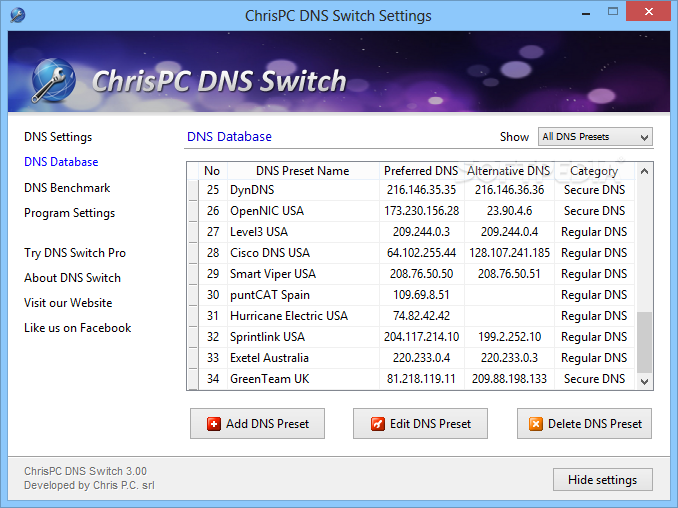Click preferred DNS 74.82.42.42
The height and width of the screenshot is (508, 678).
(x=422, y=316)
